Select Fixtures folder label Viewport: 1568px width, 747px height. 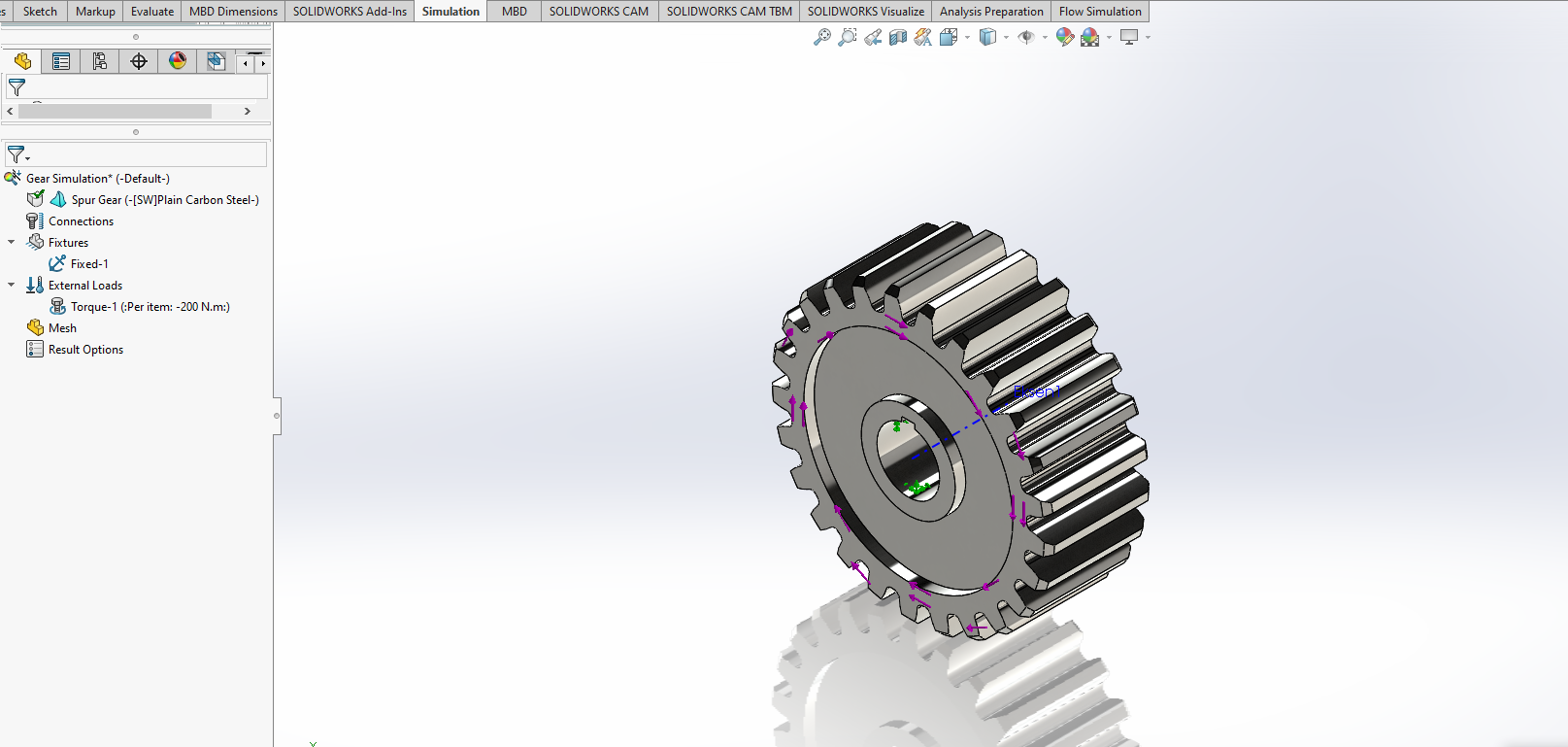(68, 243)
